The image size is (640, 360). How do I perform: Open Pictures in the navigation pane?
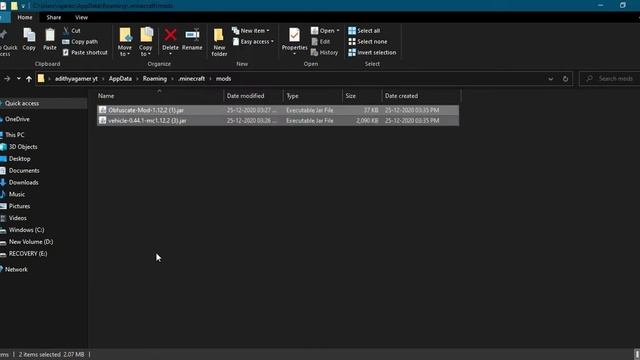coord(19,206)
